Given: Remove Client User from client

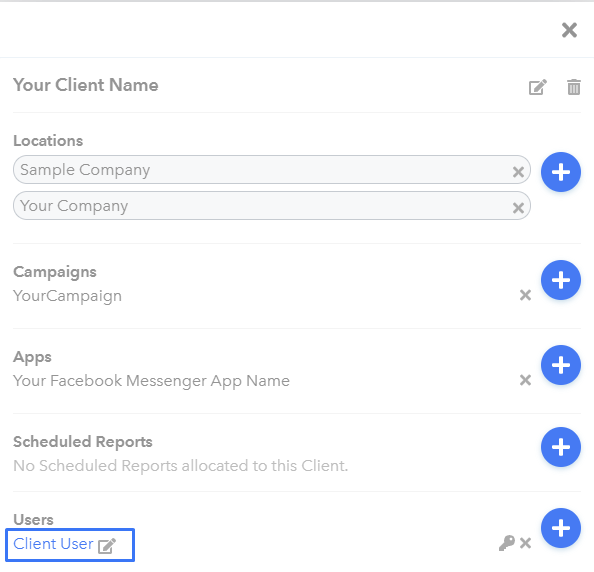Looking at the screenshot, I should point(525,543).
